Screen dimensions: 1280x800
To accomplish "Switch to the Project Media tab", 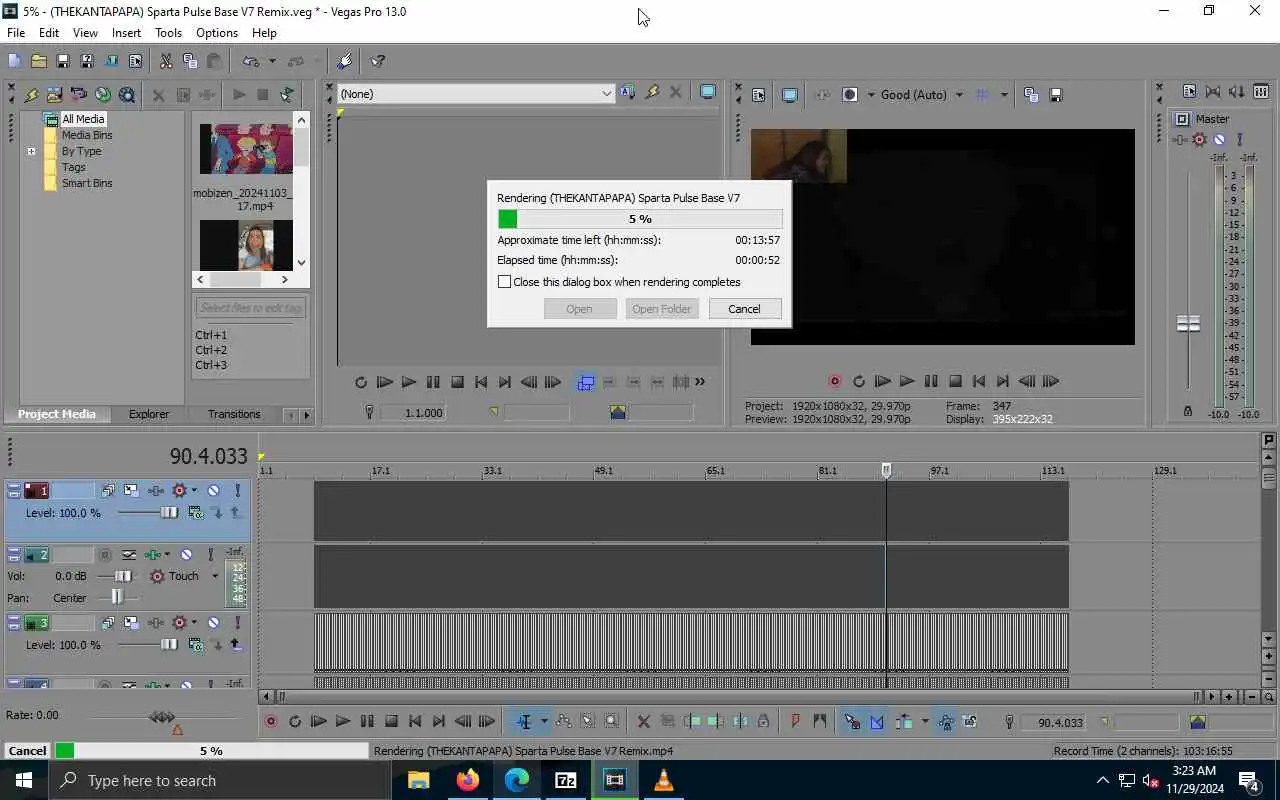I will coord(57,414).
